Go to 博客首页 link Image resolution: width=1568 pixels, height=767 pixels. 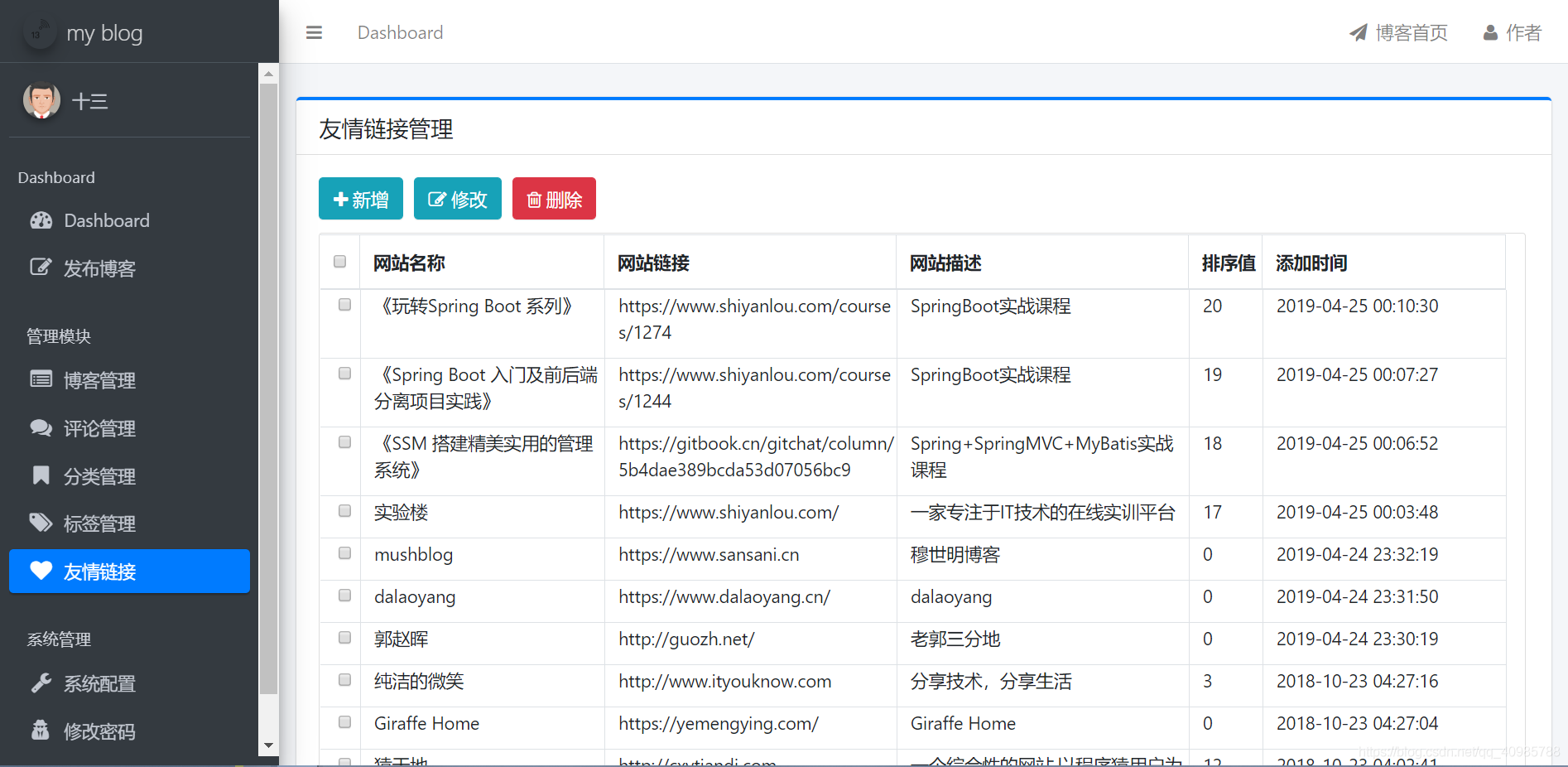coord(1398,32)
